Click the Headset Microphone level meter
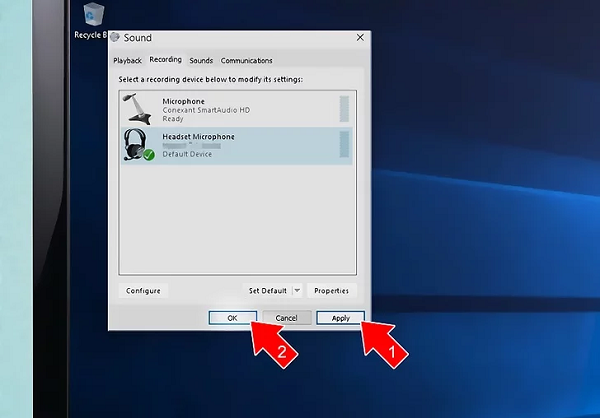 point(344,144)
